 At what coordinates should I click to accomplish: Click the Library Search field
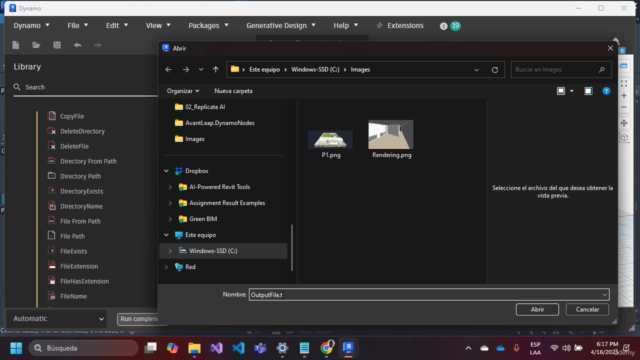pyautogui.click(x=85, y=87)
